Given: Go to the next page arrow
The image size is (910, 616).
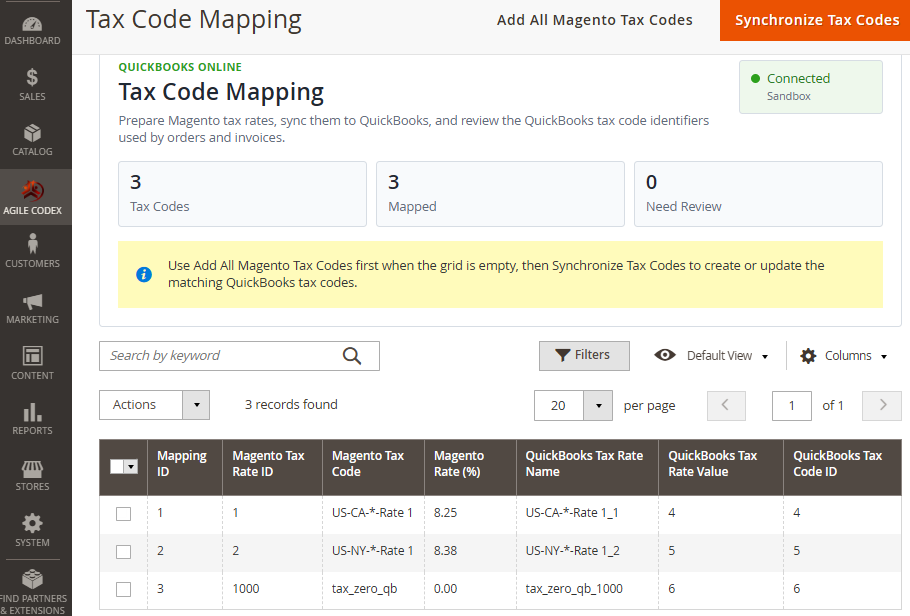Looking at the screenshot, I should point(882,405).
